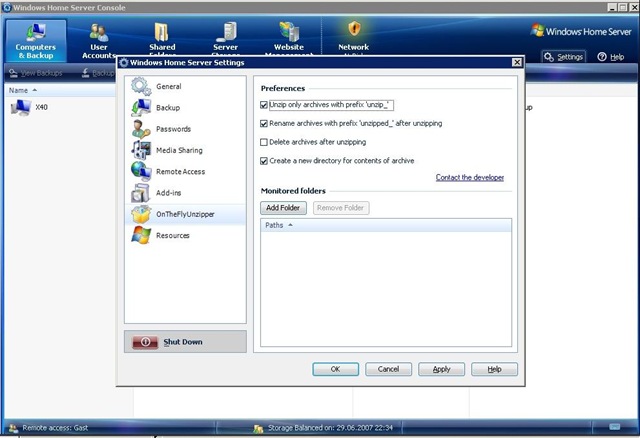This screenshot has width=640, height=438.
Task: Click inside the monitored Paths list
Action: tap(385, 288)
